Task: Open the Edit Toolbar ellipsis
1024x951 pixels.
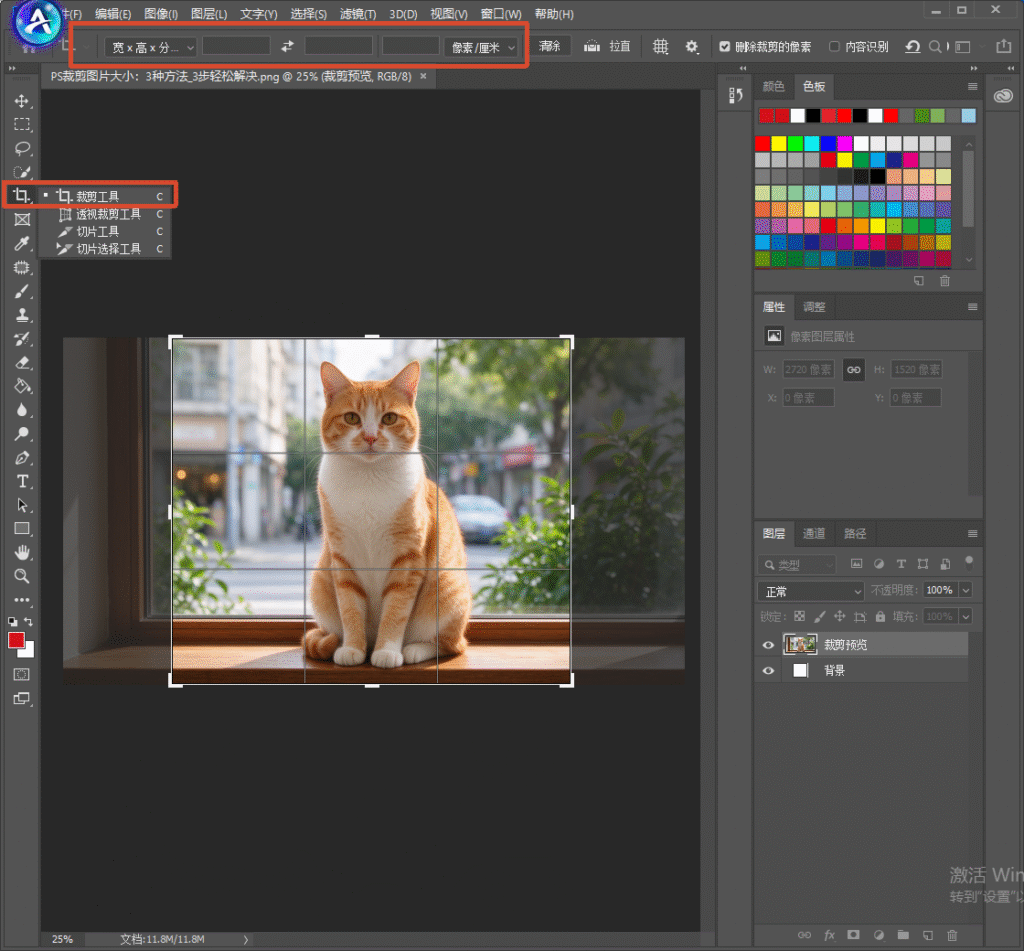Action: [22, 600]
